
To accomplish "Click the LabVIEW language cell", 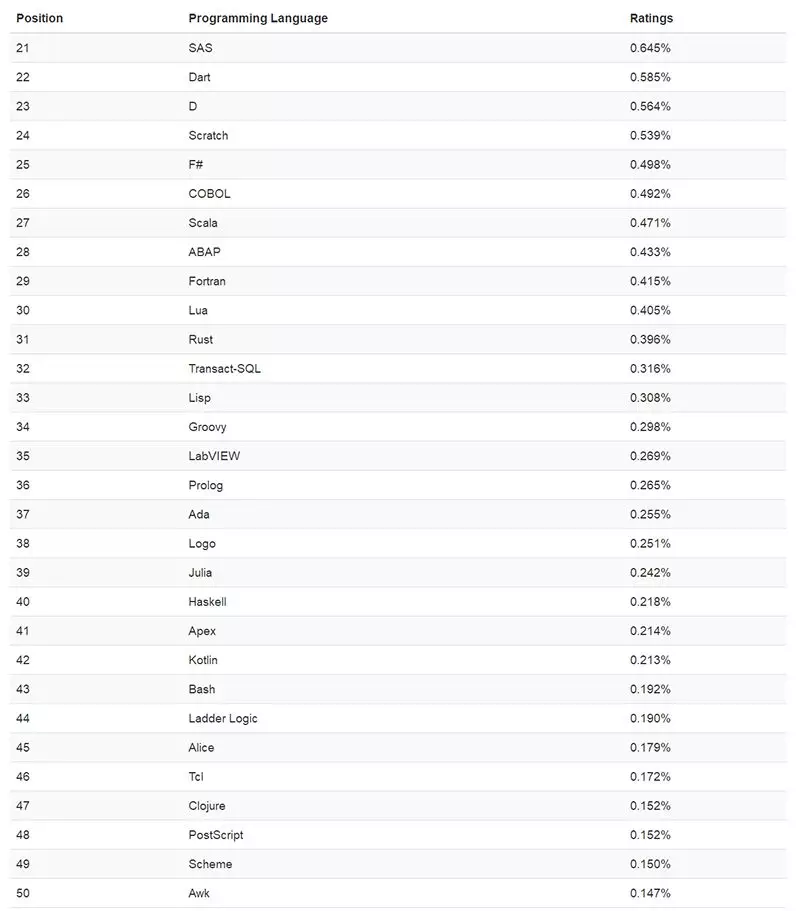I will (x=214, y=456).
